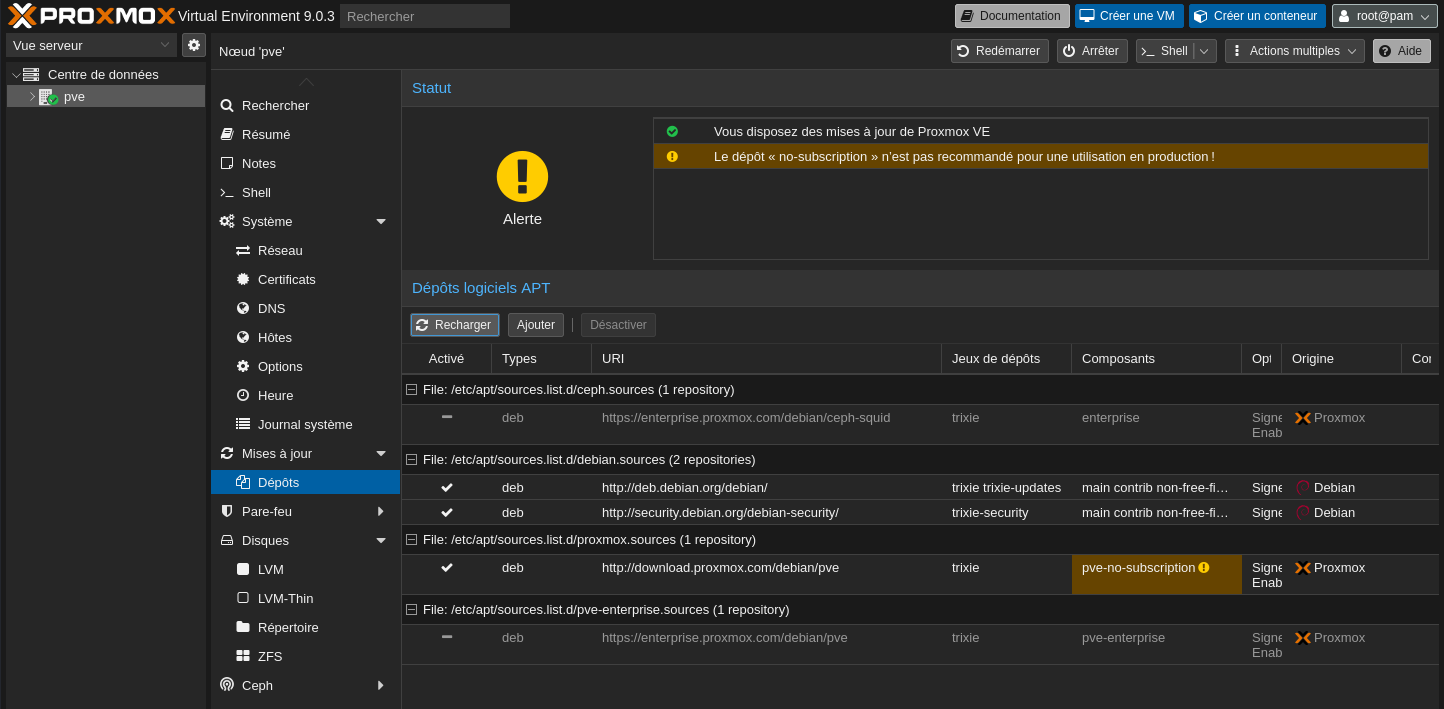Click the green check update status icon
The width and height of the screenshot is (1444, 709).
[x=672, y=131]
